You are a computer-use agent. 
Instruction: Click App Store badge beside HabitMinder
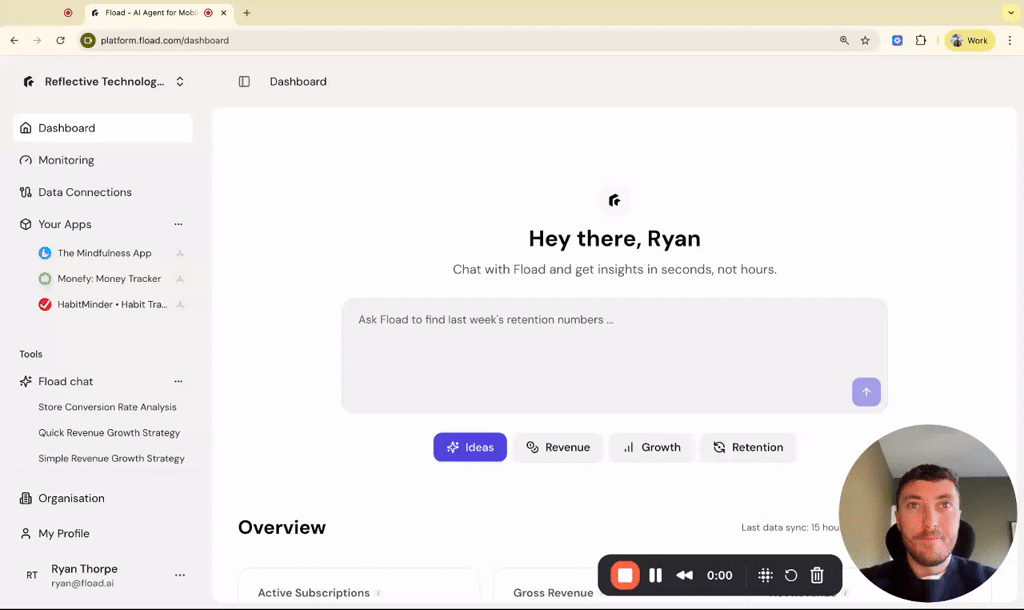180,304
